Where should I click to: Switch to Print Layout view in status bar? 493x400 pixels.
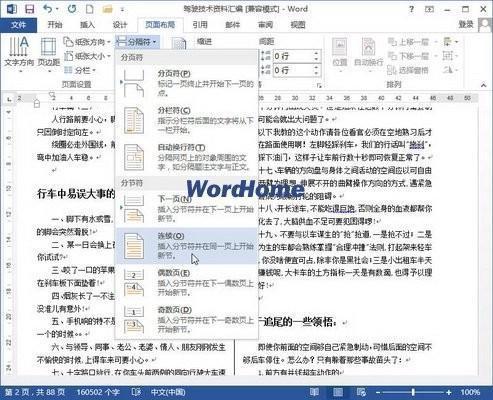[x=337, y=392]
